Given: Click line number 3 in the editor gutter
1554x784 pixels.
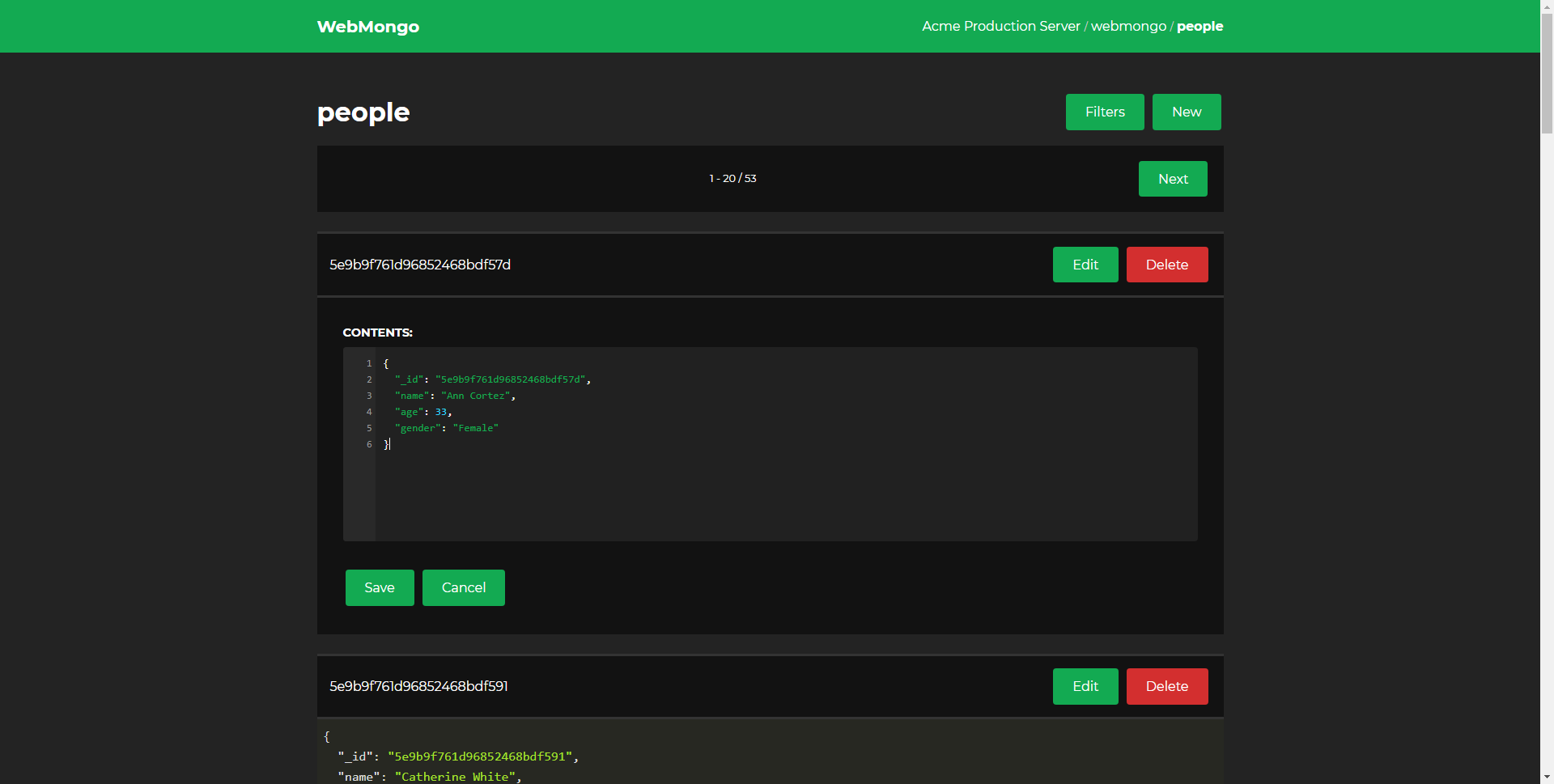Looking at the screenshot, I should click(x=368, y=396).
